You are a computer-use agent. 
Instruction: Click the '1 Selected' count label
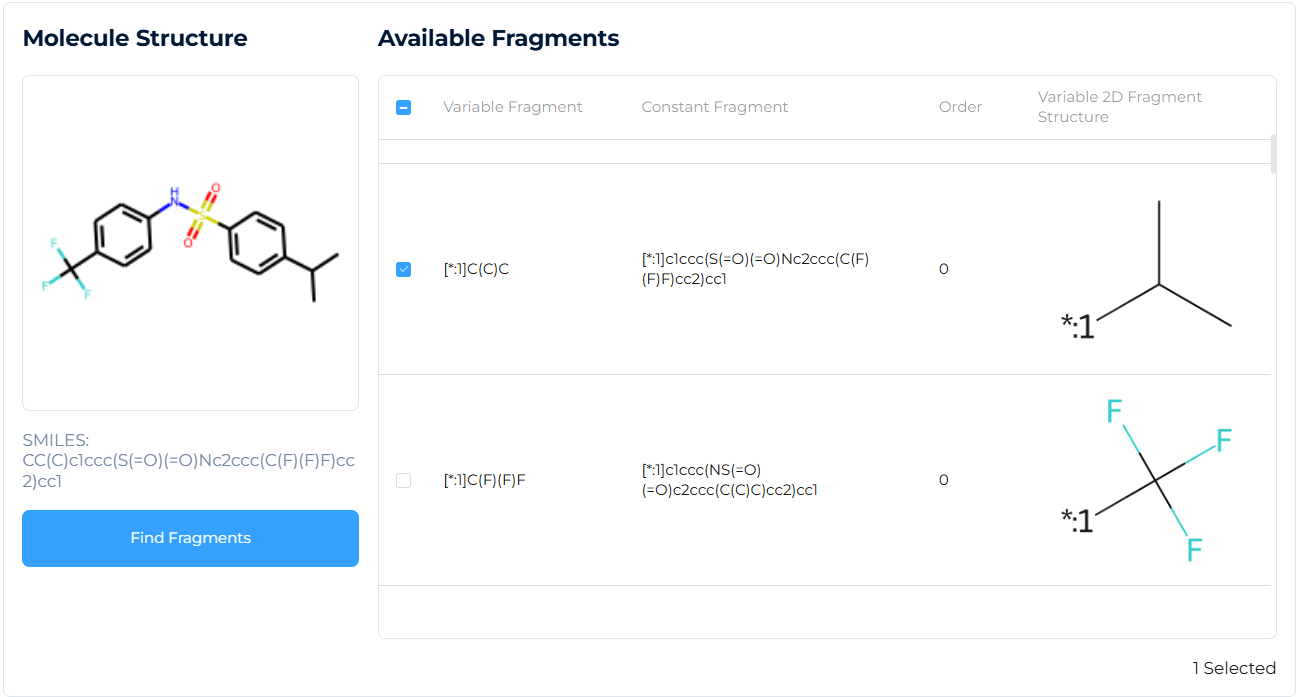[1233, 668]
